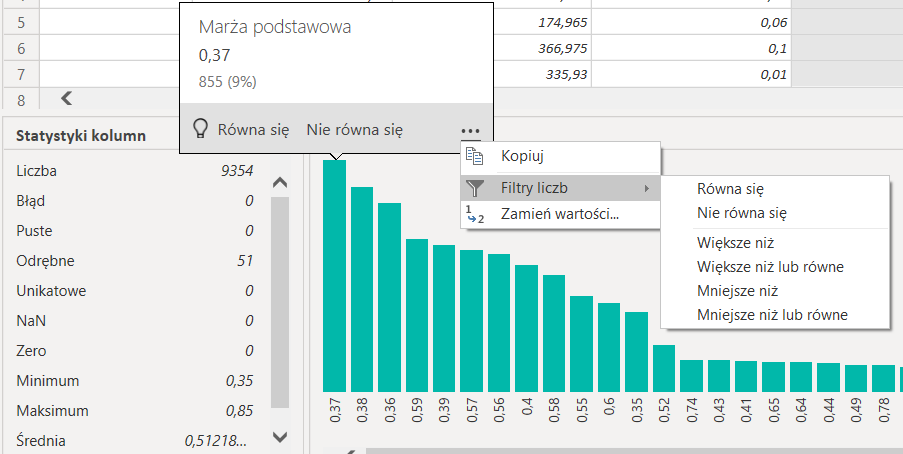Select row header number 6
The height and width of the screenshot is (454, 903).
point(21,48)
